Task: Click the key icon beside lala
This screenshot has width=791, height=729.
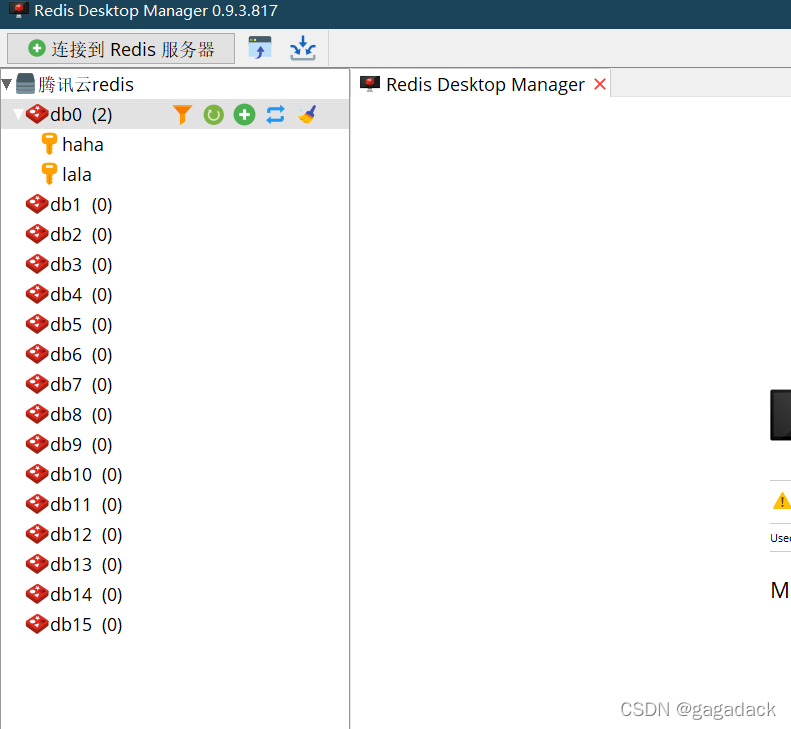Action: pyautogui.click(x=49, y=174)
